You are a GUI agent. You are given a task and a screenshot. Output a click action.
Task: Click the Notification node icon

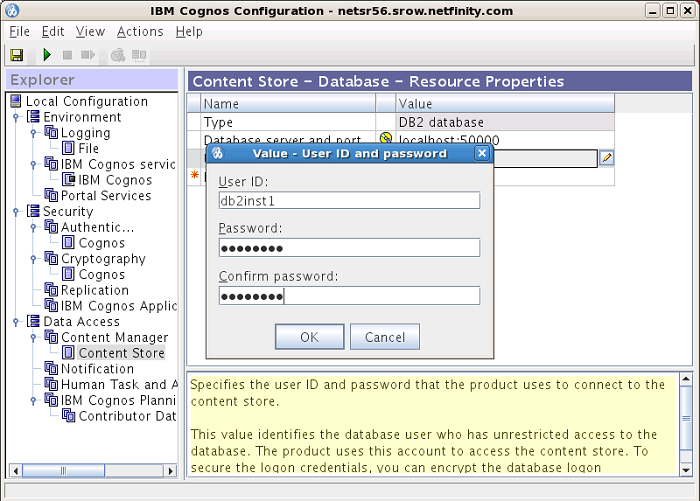[51, 368]
